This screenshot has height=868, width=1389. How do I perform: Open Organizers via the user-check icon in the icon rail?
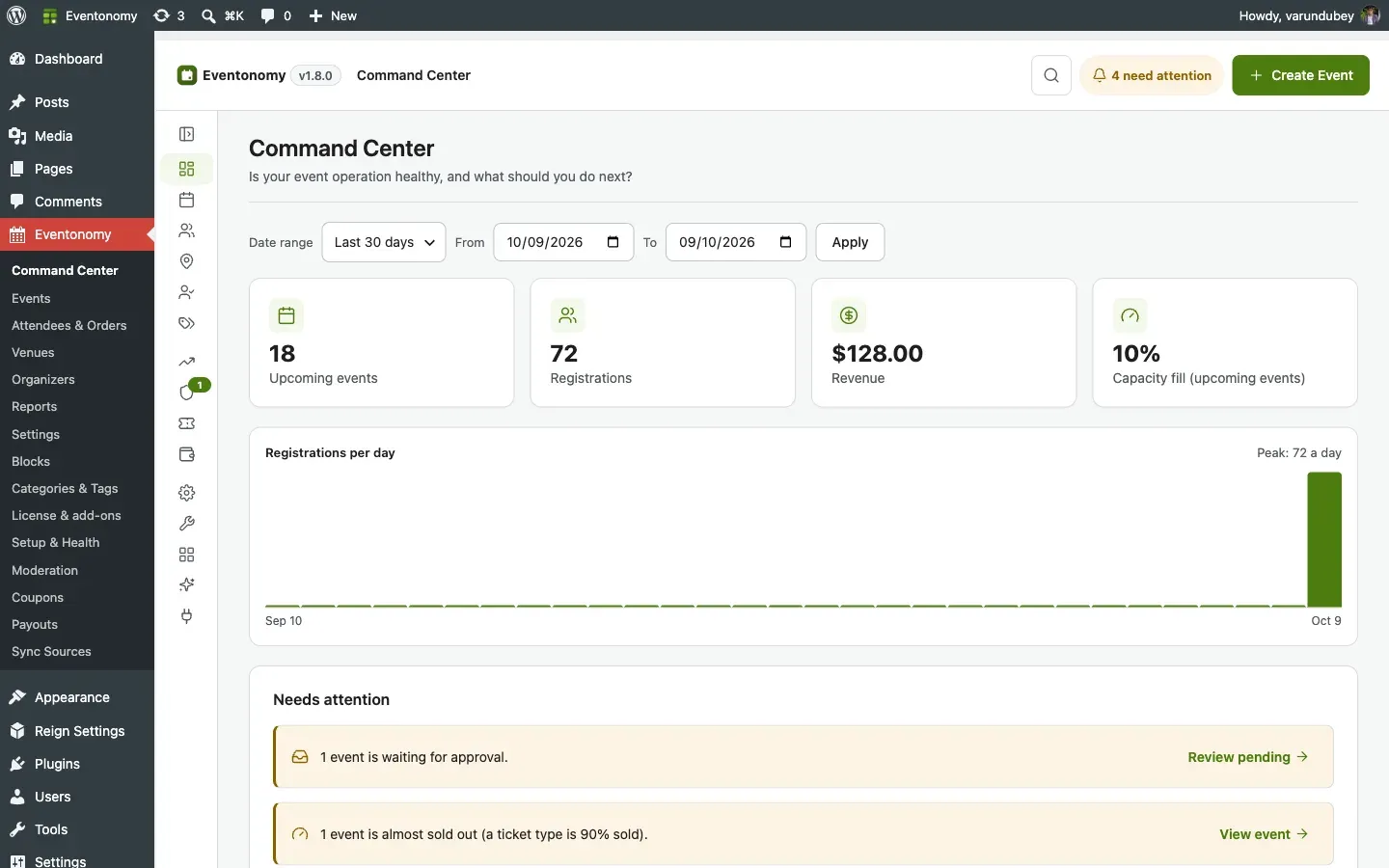tap(187, 292)
